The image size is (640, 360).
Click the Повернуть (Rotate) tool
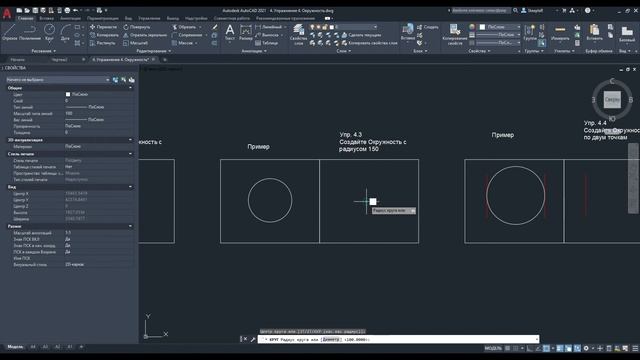point(137,27)
